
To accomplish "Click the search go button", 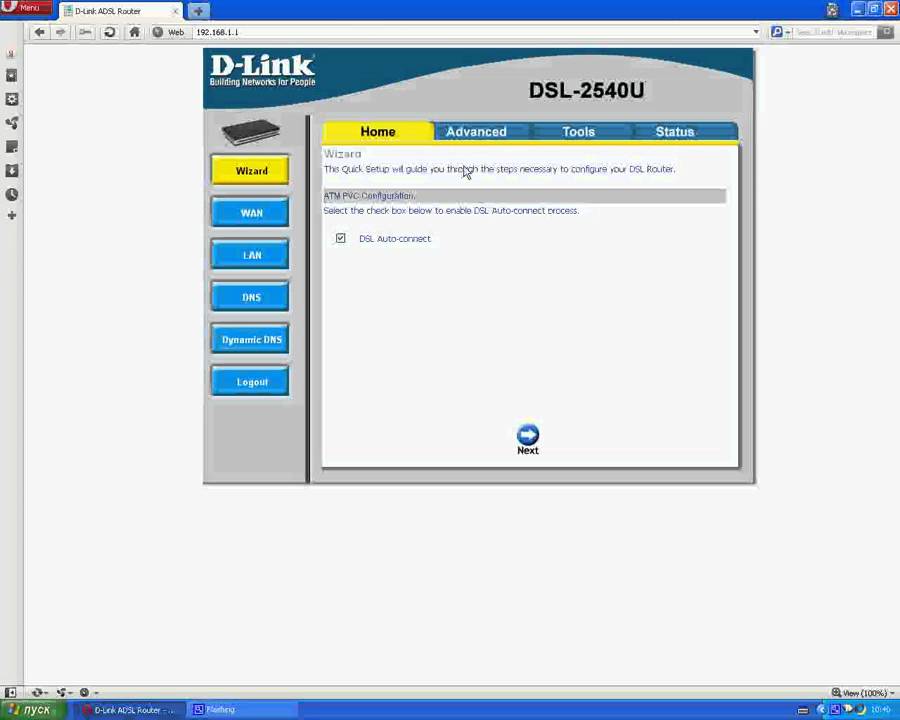I will (x=887, y=32).
